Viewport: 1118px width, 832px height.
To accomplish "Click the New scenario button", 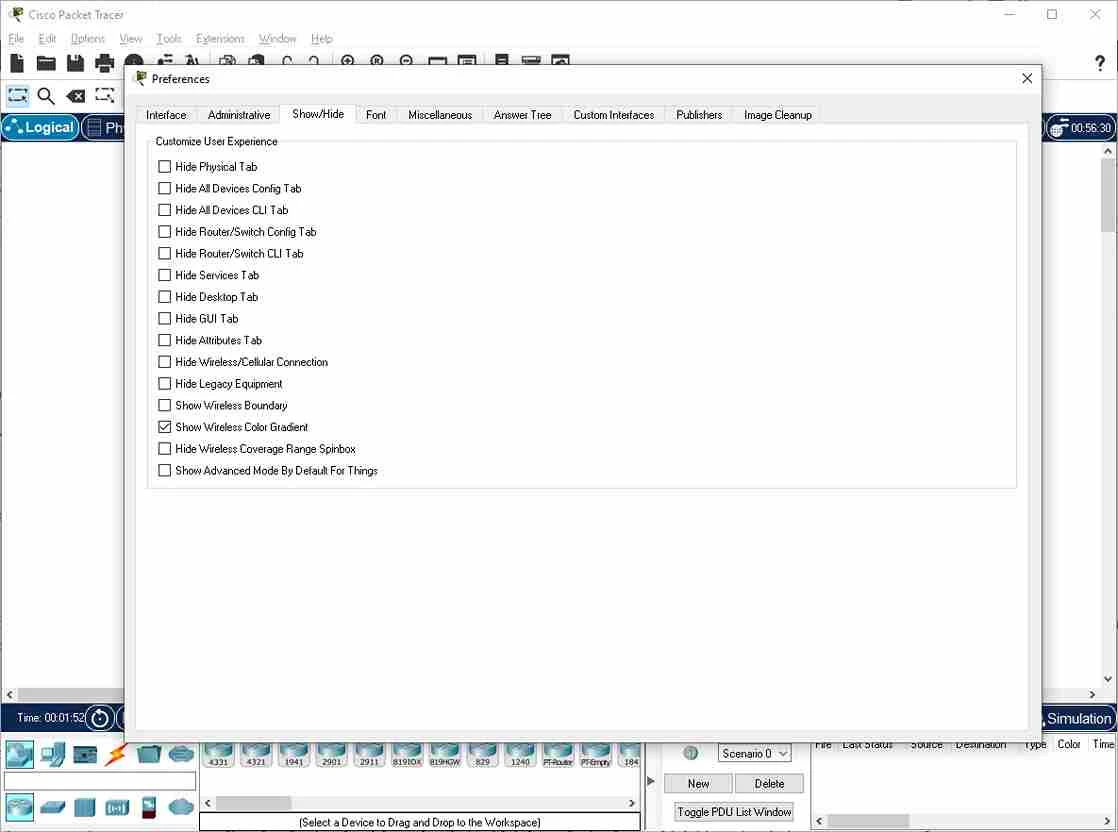I will coord(698,784).
